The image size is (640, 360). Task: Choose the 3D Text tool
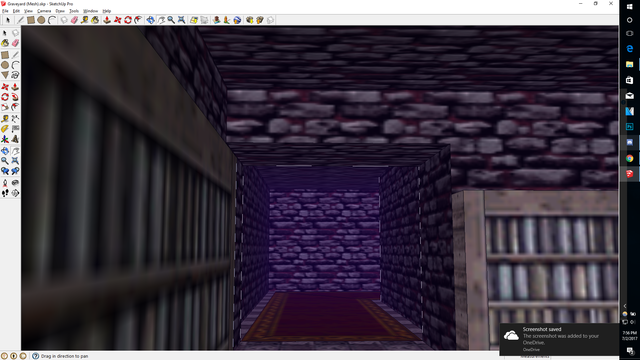15,139
